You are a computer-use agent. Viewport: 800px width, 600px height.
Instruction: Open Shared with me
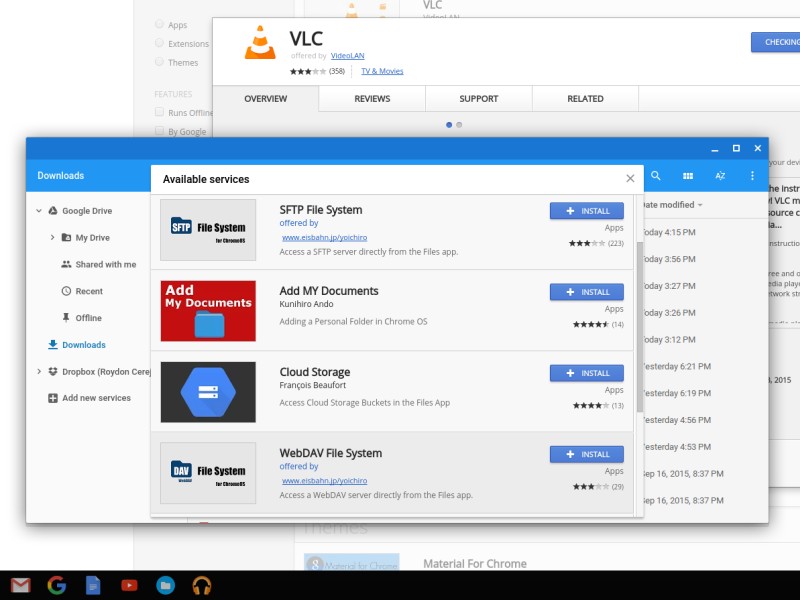pyautogui.click(x=106, y=264)
